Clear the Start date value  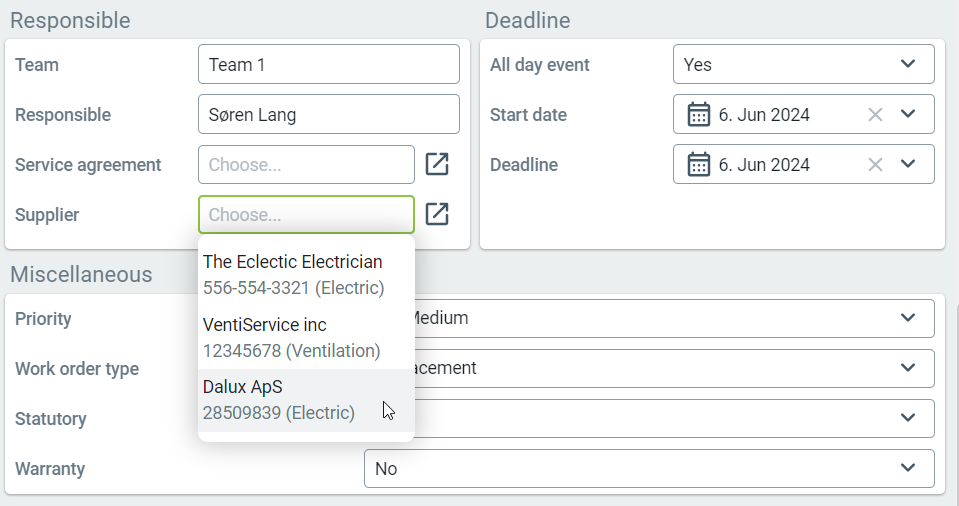tap(875, 115)
